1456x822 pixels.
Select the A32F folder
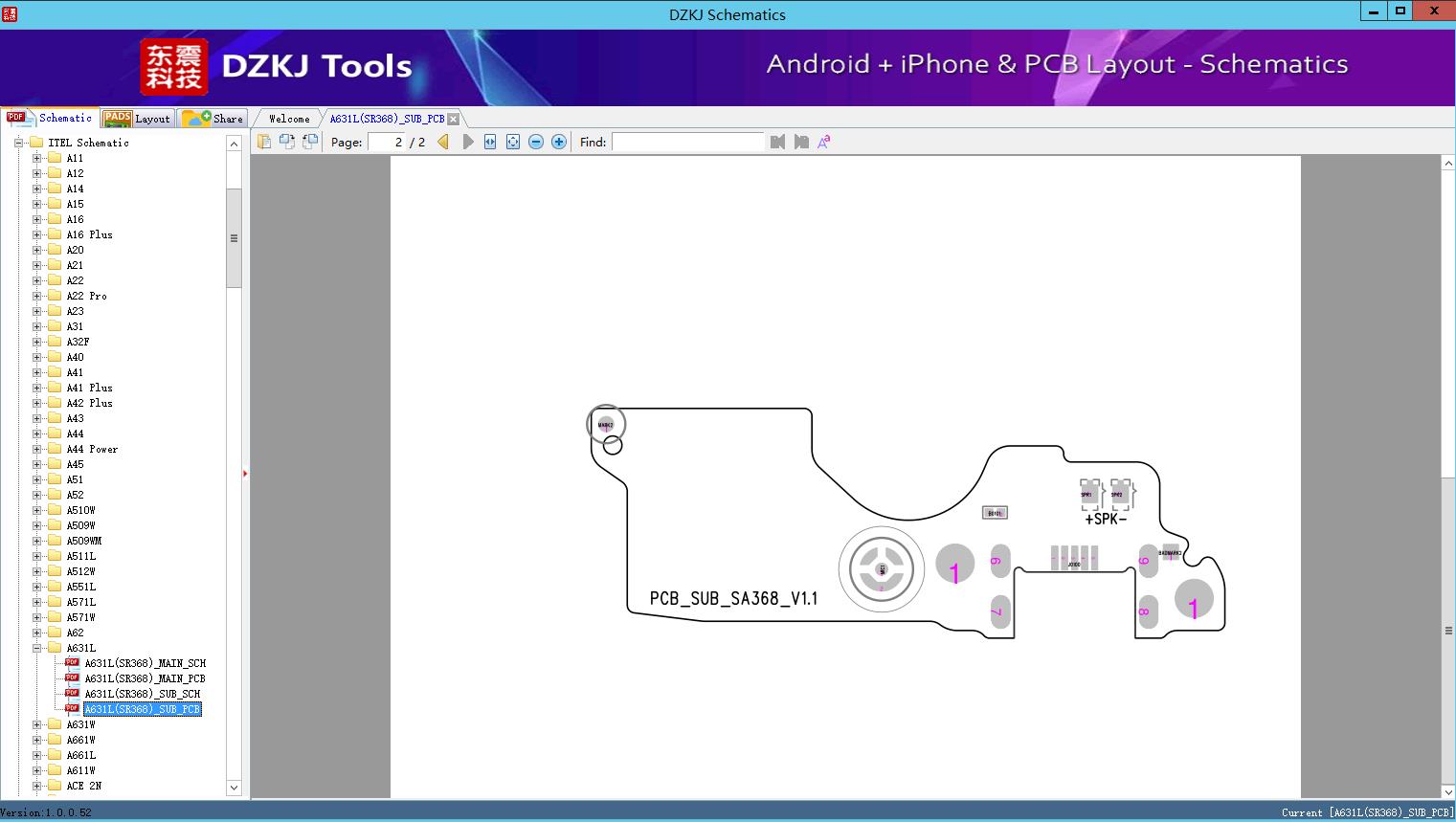point(78,342)
